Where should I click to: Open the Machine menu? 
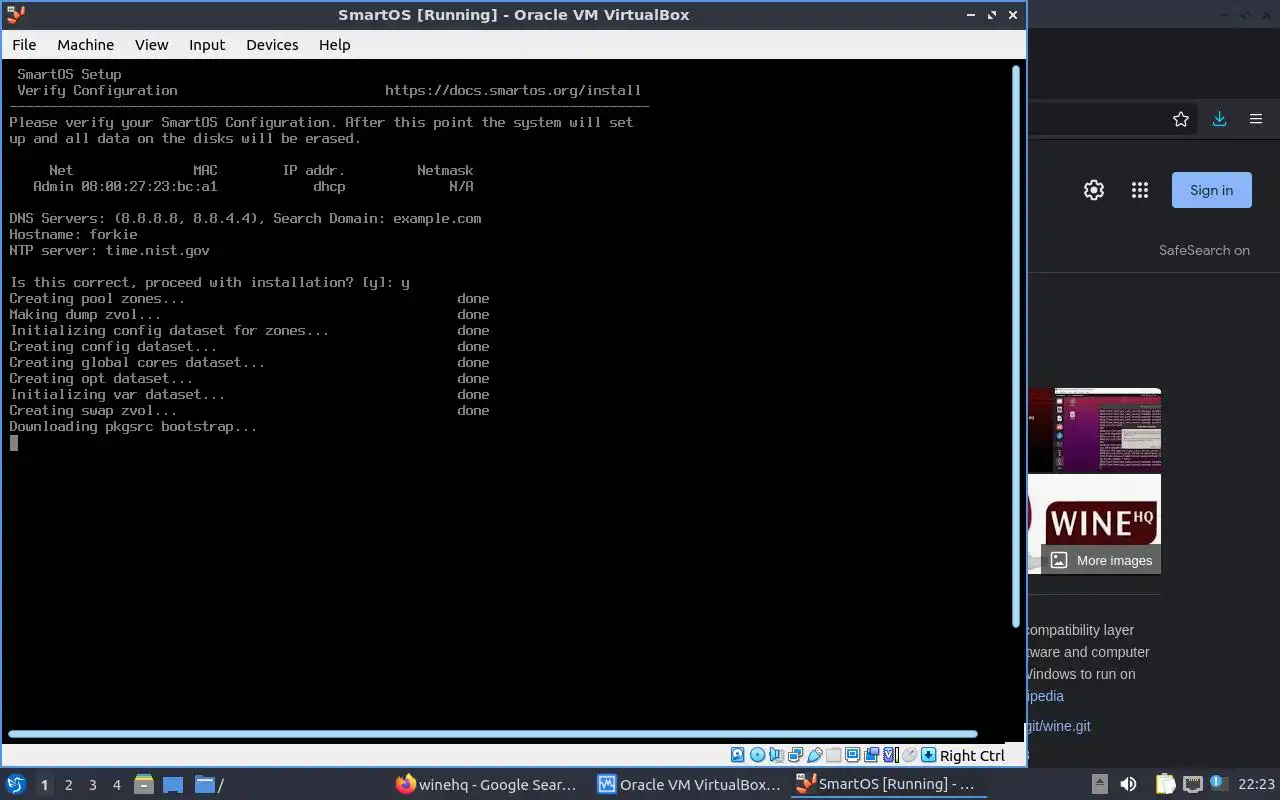click(x=85, y=44)
